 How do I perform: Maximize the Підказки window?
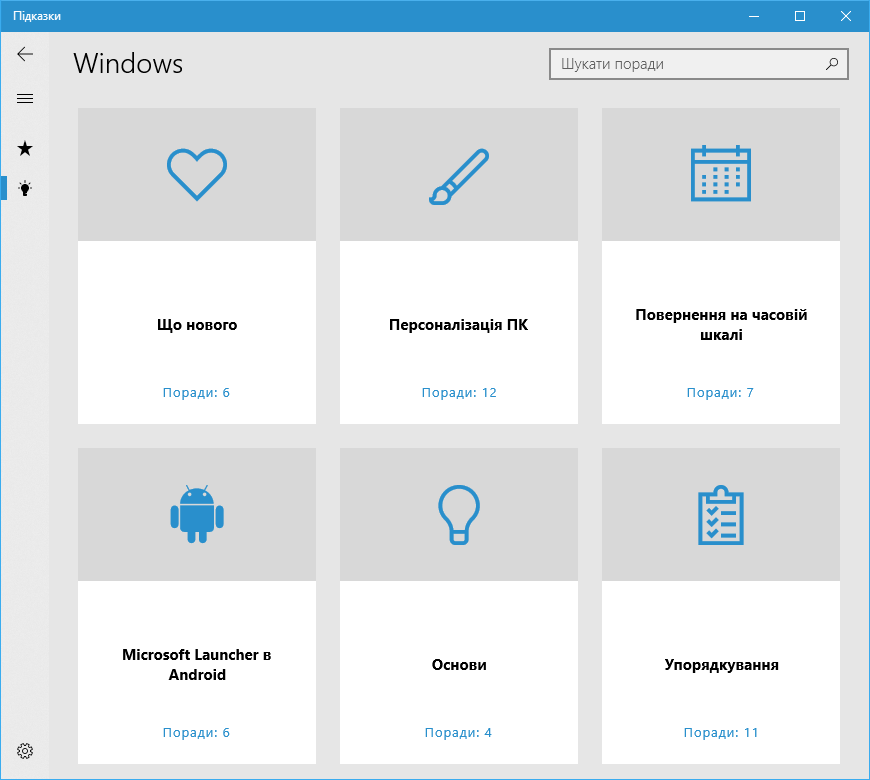pyautogui.click(x=800, y=16)
